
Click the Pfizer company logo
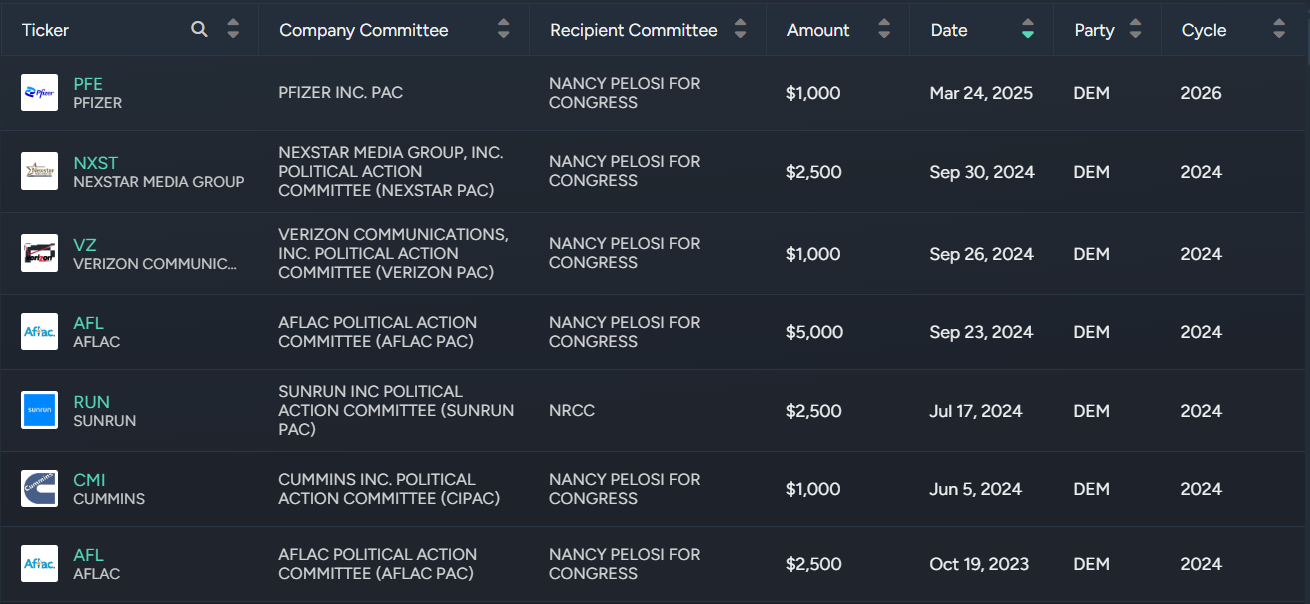pyautogui.click(x=40, y=93)
